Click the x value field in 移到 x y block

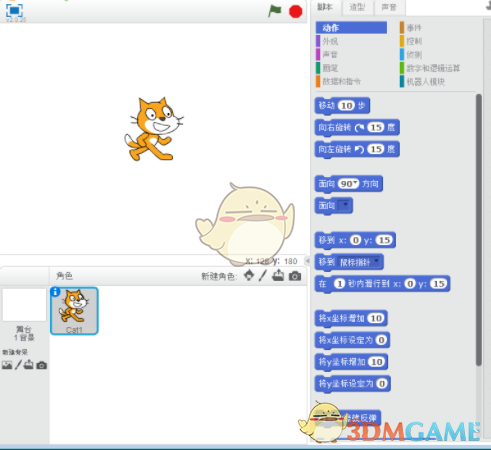[356, 240]
